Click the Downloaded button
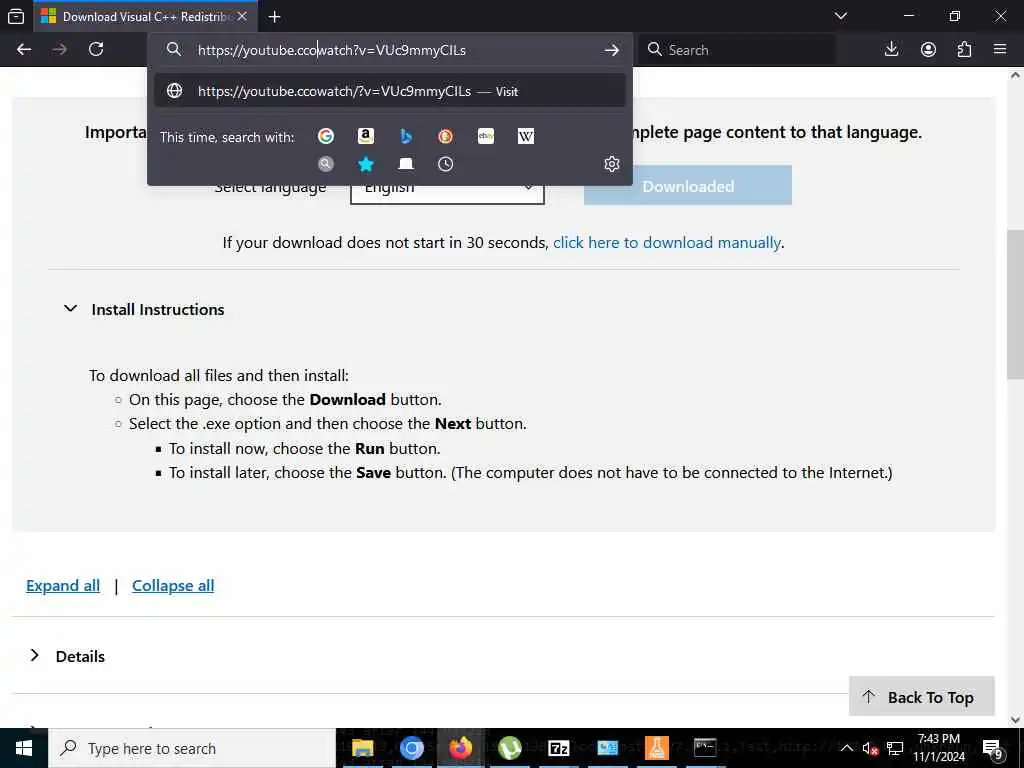Screen dimensions: 1024x768 [x=688, y=186]
